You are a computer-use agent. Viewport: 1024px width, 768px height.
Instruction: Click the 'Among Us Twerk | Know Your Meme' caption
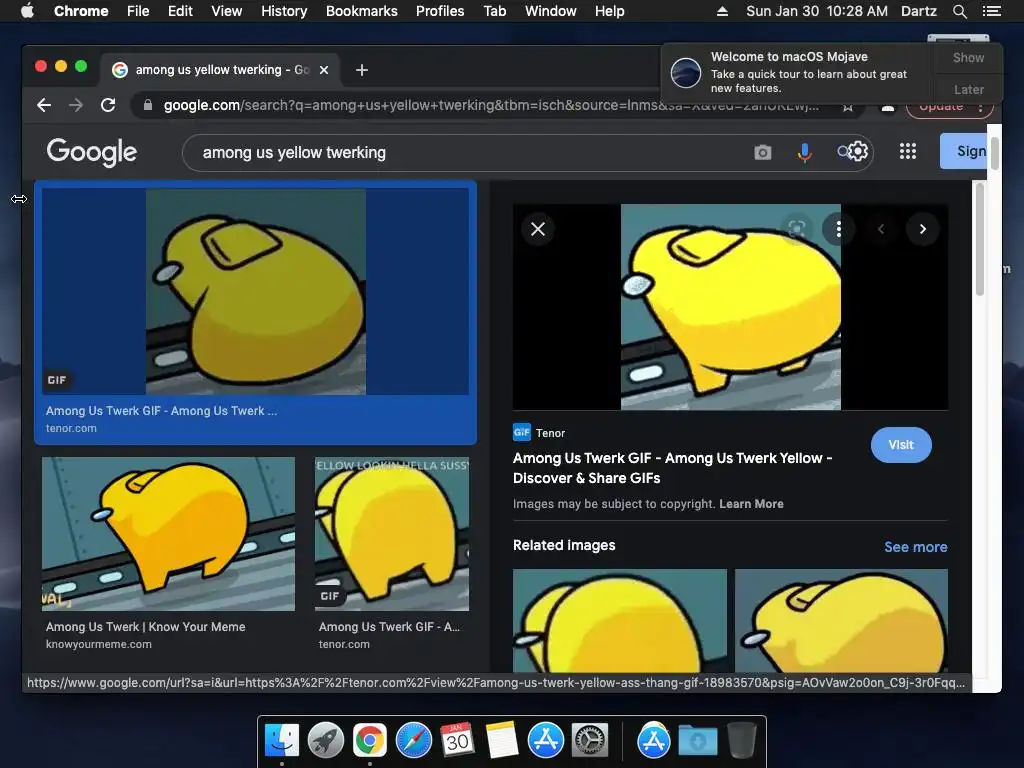point(146,627)
